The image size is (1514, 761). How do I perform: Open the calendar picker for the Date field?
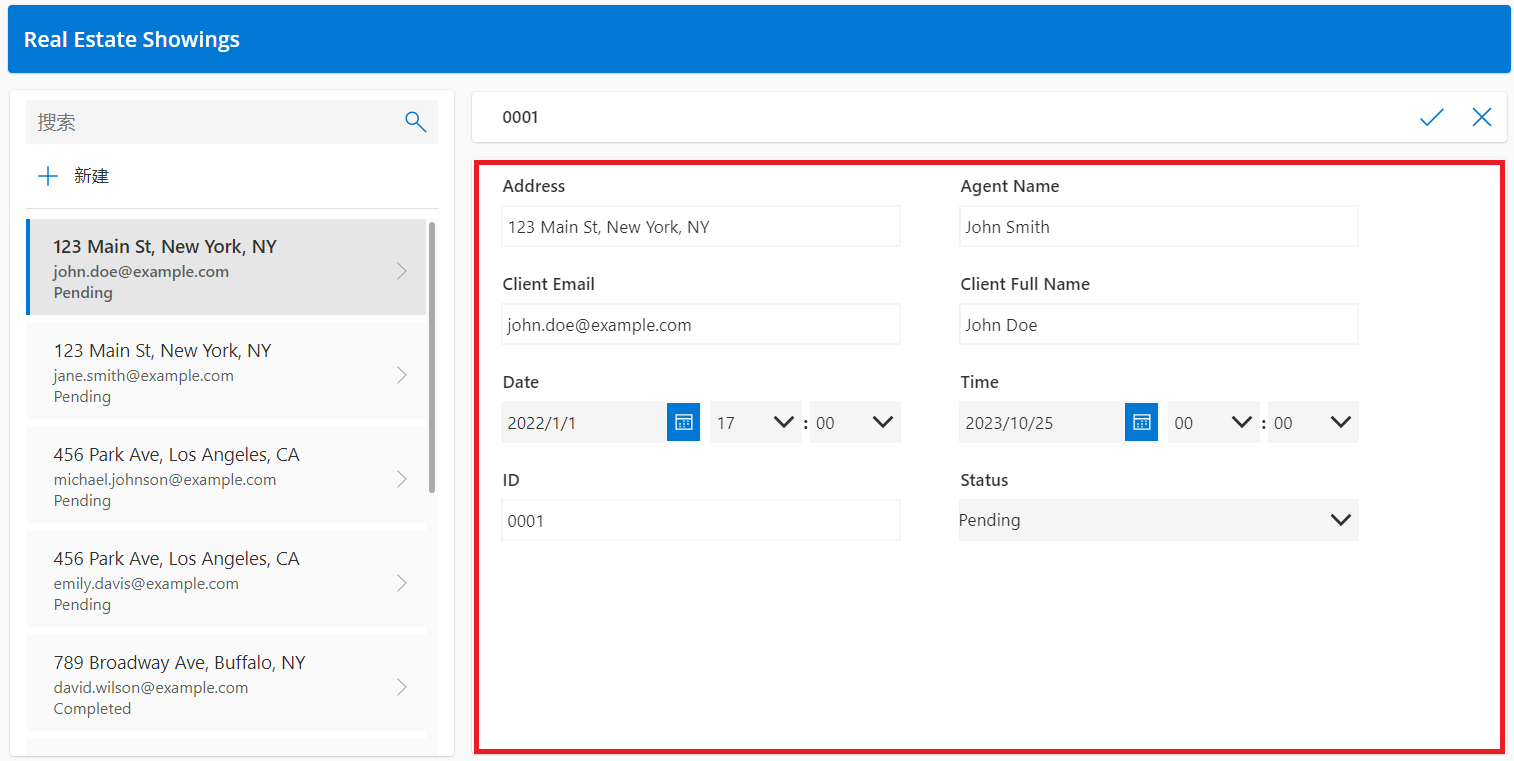point(684,422)
